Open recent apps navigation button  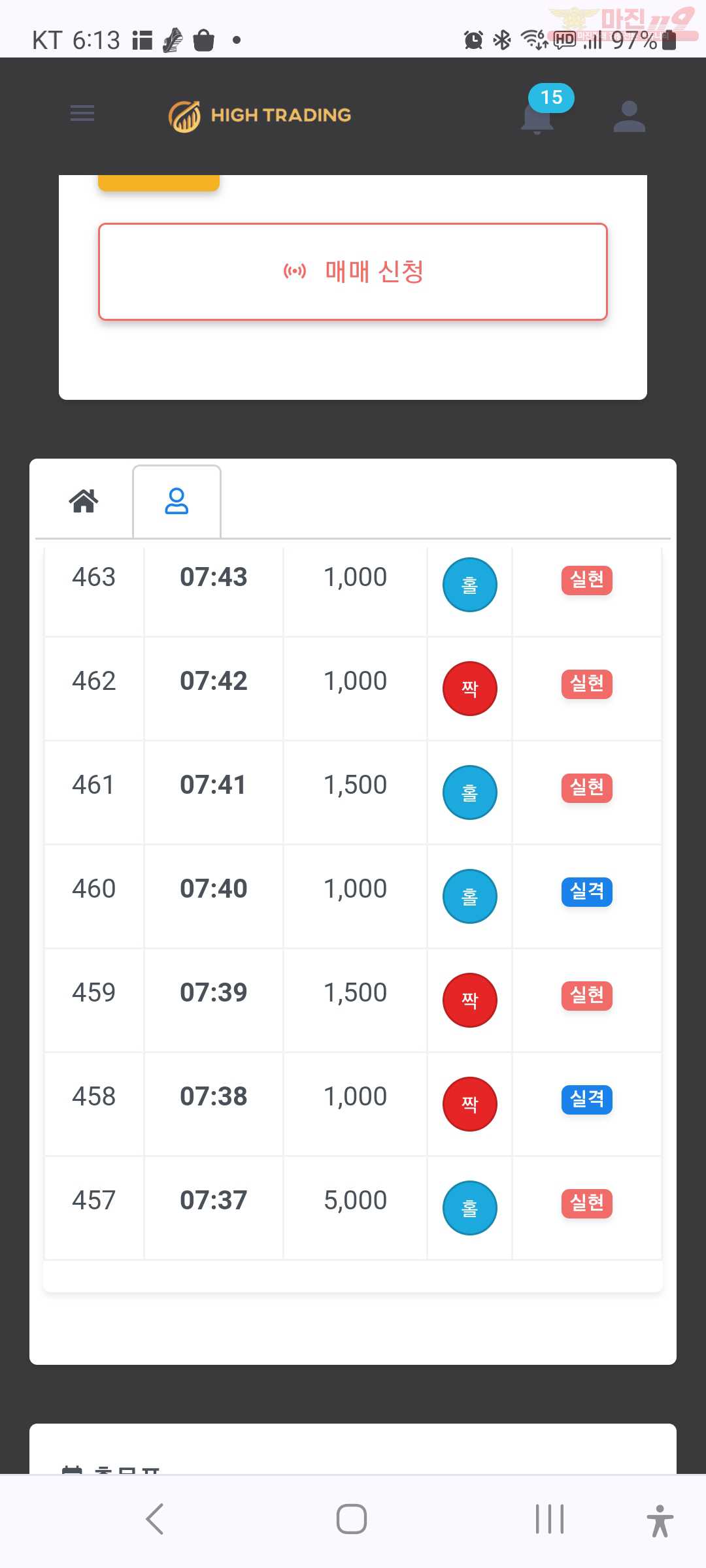click(x=550, y=1519)
